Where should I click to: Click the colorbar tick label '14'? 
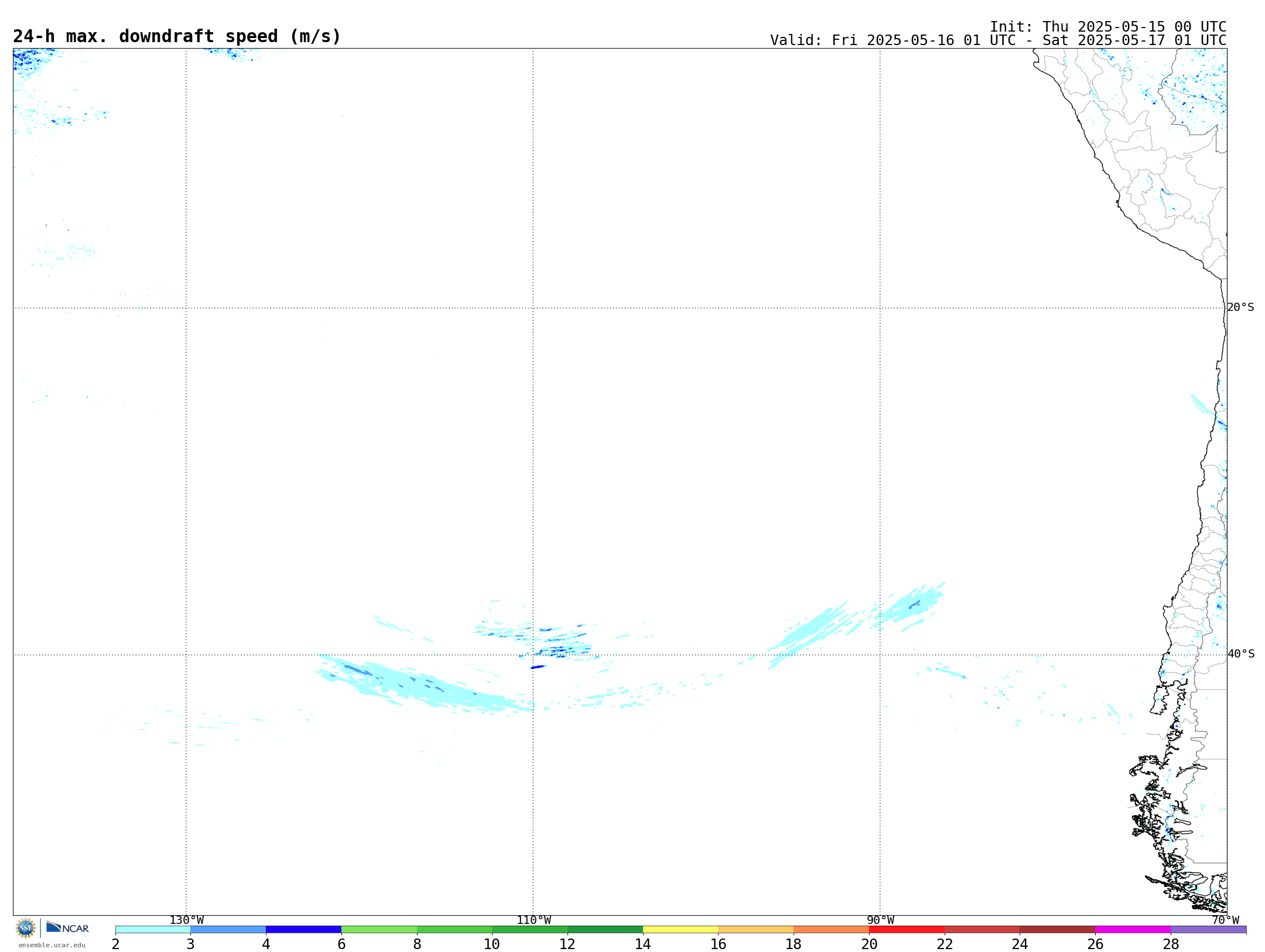tap(643, 944)
